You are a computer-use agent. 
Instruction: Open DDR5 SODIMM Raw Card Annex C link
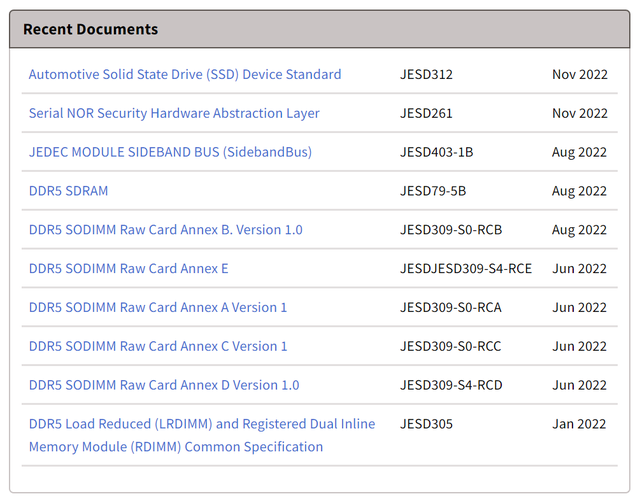click(158, 346)
